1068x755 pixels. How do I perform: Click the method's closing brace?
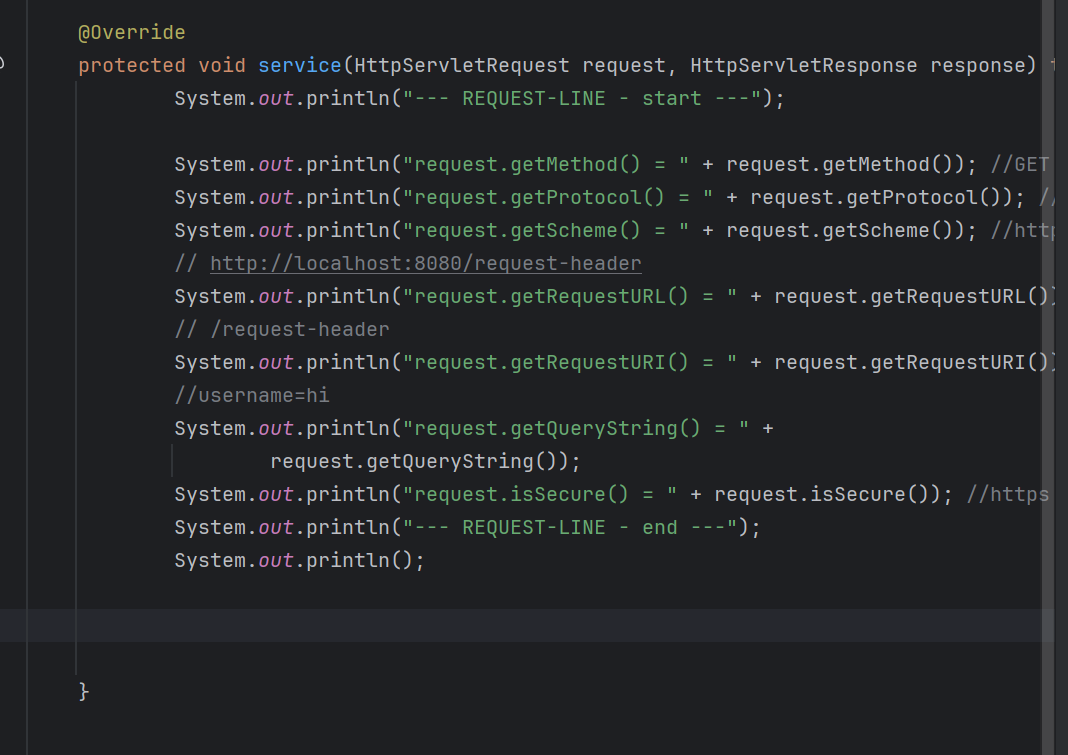pos(83,692)
